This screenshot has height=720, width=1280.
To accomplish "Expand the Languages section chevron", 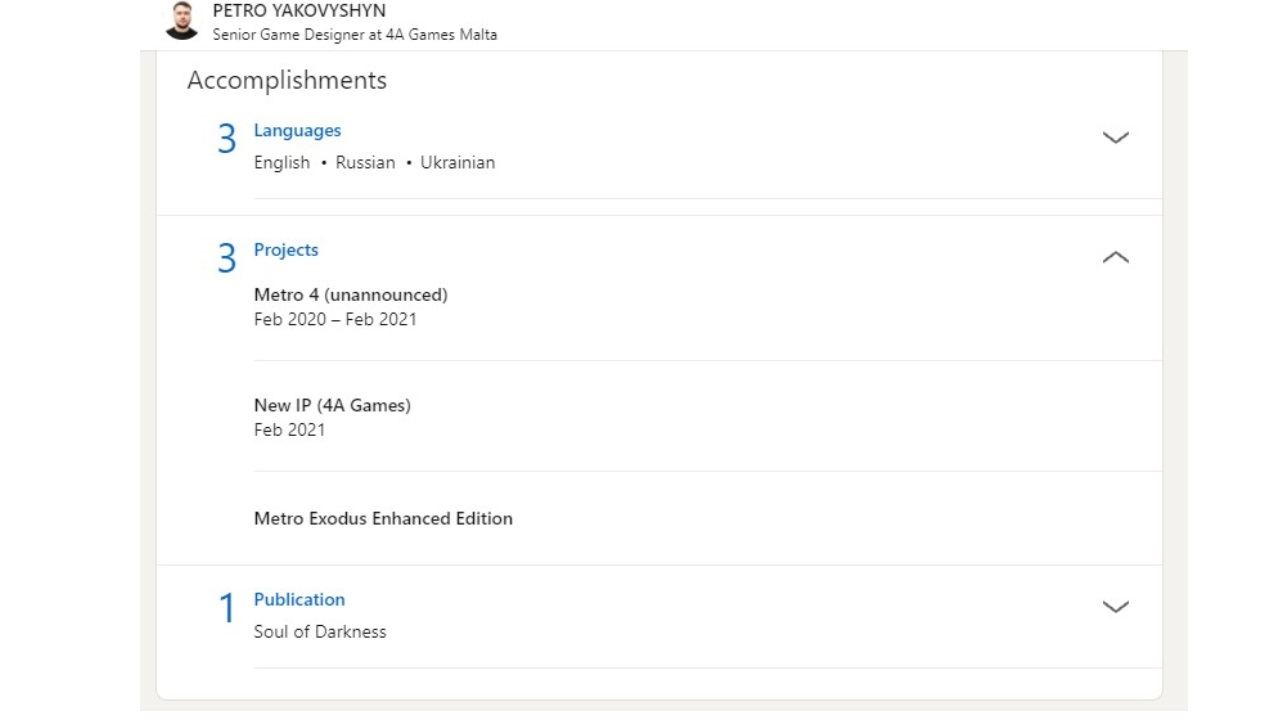I will pos(1115,138).
